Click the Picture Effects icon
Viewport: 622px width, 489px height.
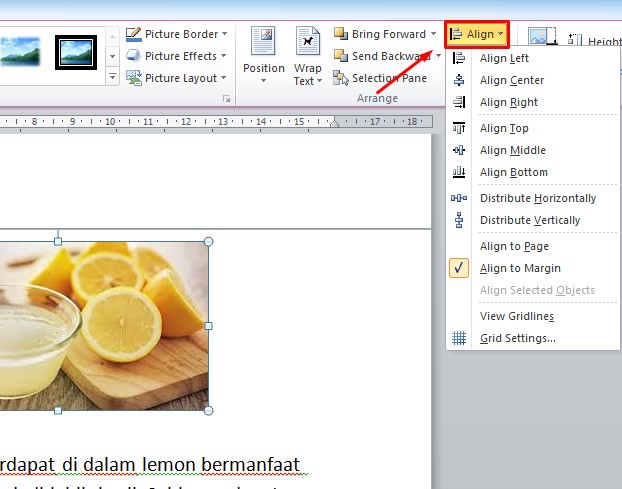[133, 56]
